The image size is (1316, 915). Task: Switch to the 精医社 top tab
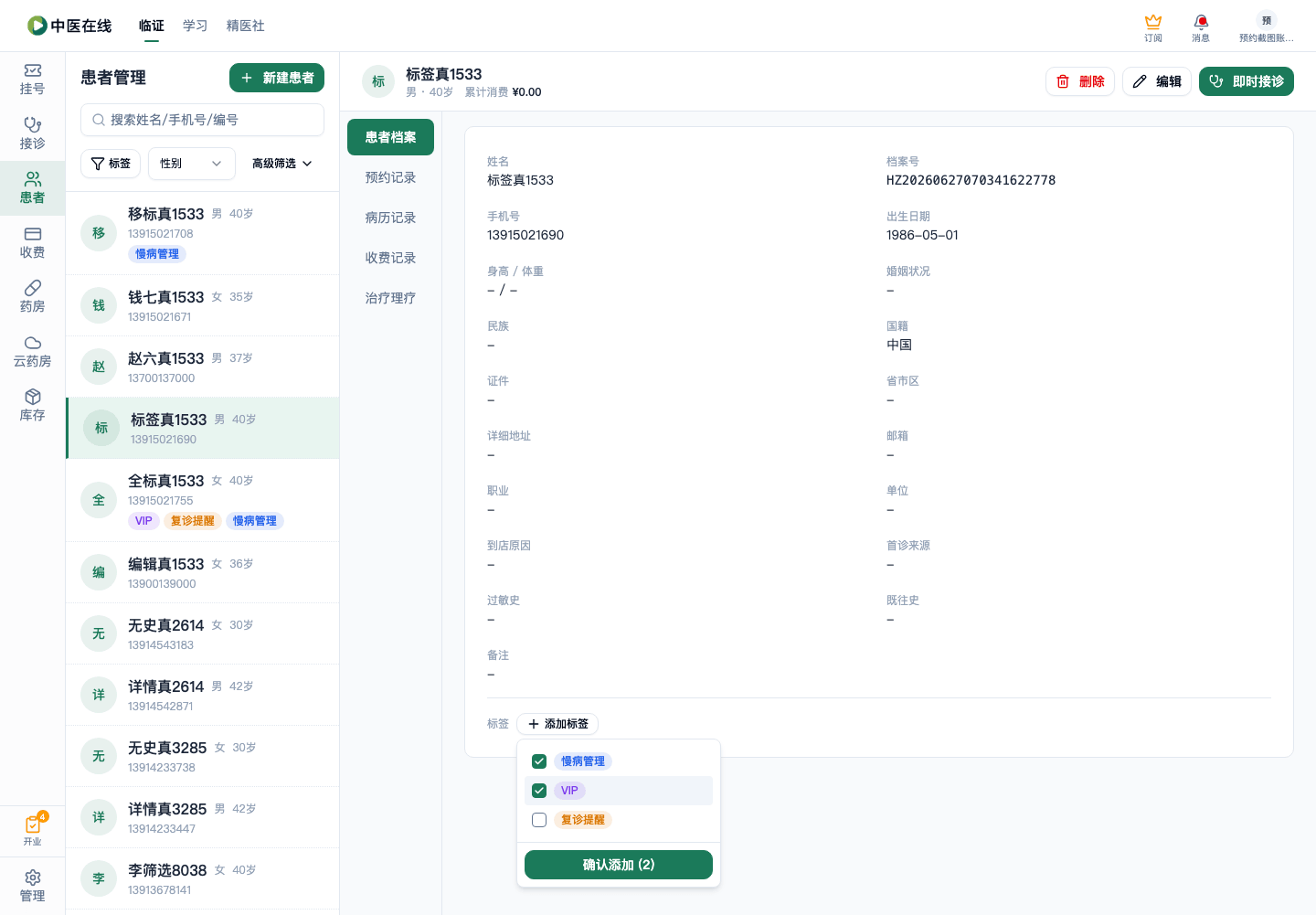(x=246, y=26)
